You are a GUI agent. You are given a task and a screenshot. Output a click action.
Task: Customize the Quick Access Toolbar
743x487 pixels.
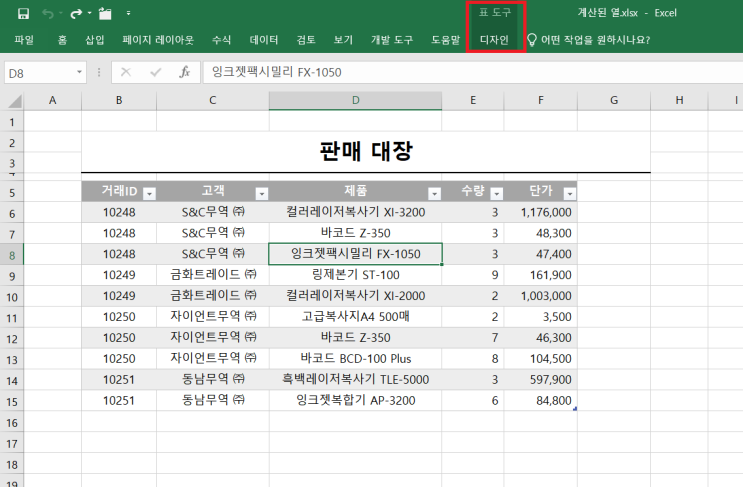click(x=128, y=13)
